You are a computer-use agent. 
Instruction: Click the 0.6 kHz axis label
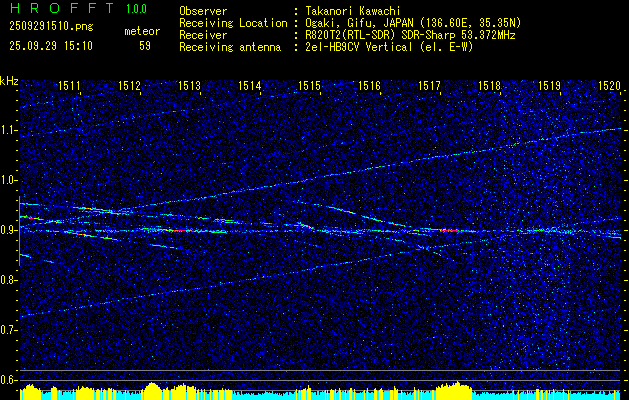pos(9,380)
